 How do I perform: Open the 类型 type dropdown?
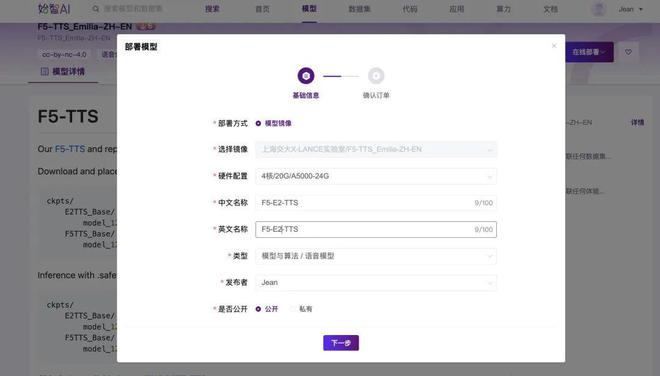376,256
